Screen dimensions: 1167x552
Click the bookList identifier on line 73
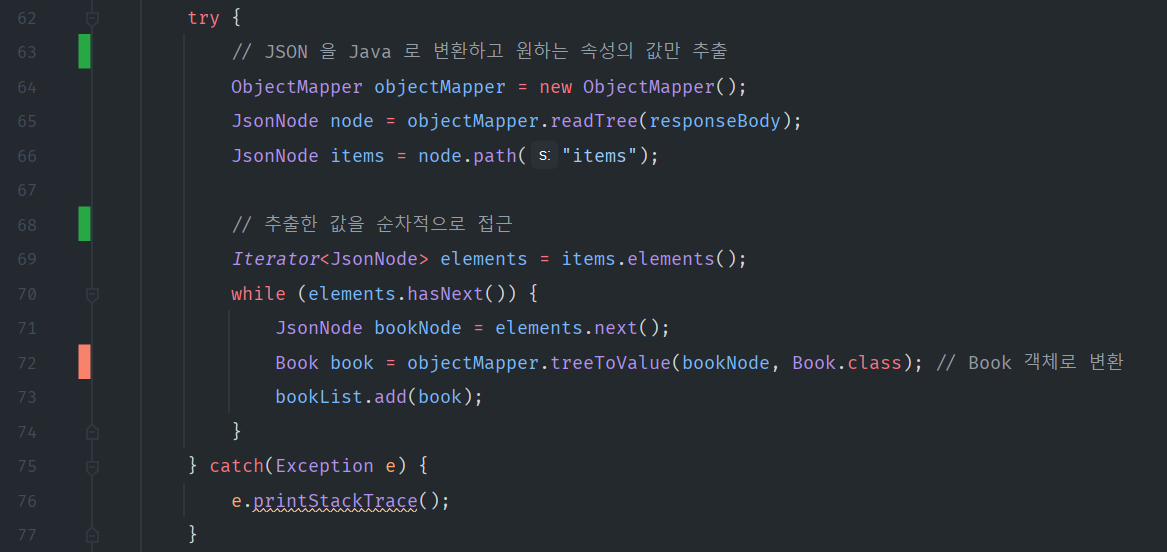(x=319, y=397)
